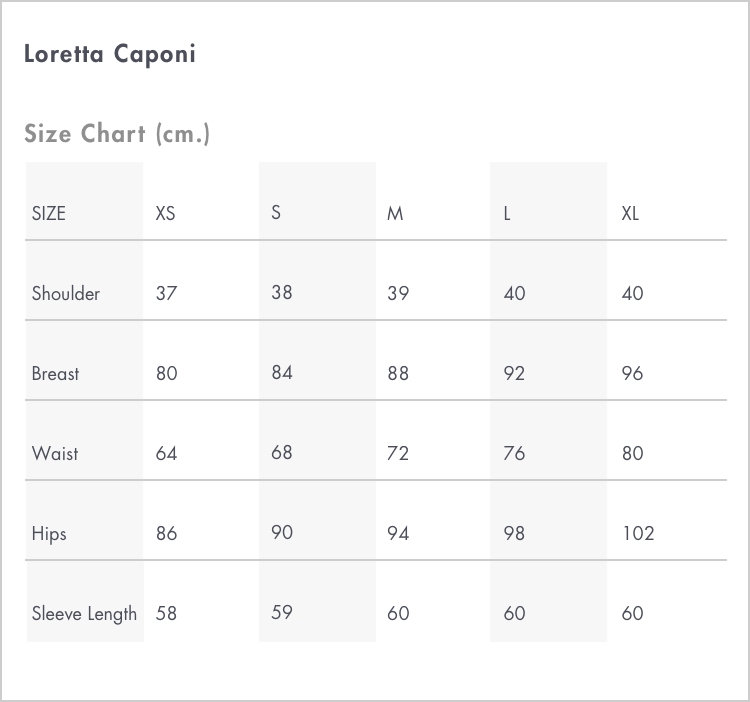Select the S size column header
750x702 pixels.
(x=276, y=212)
